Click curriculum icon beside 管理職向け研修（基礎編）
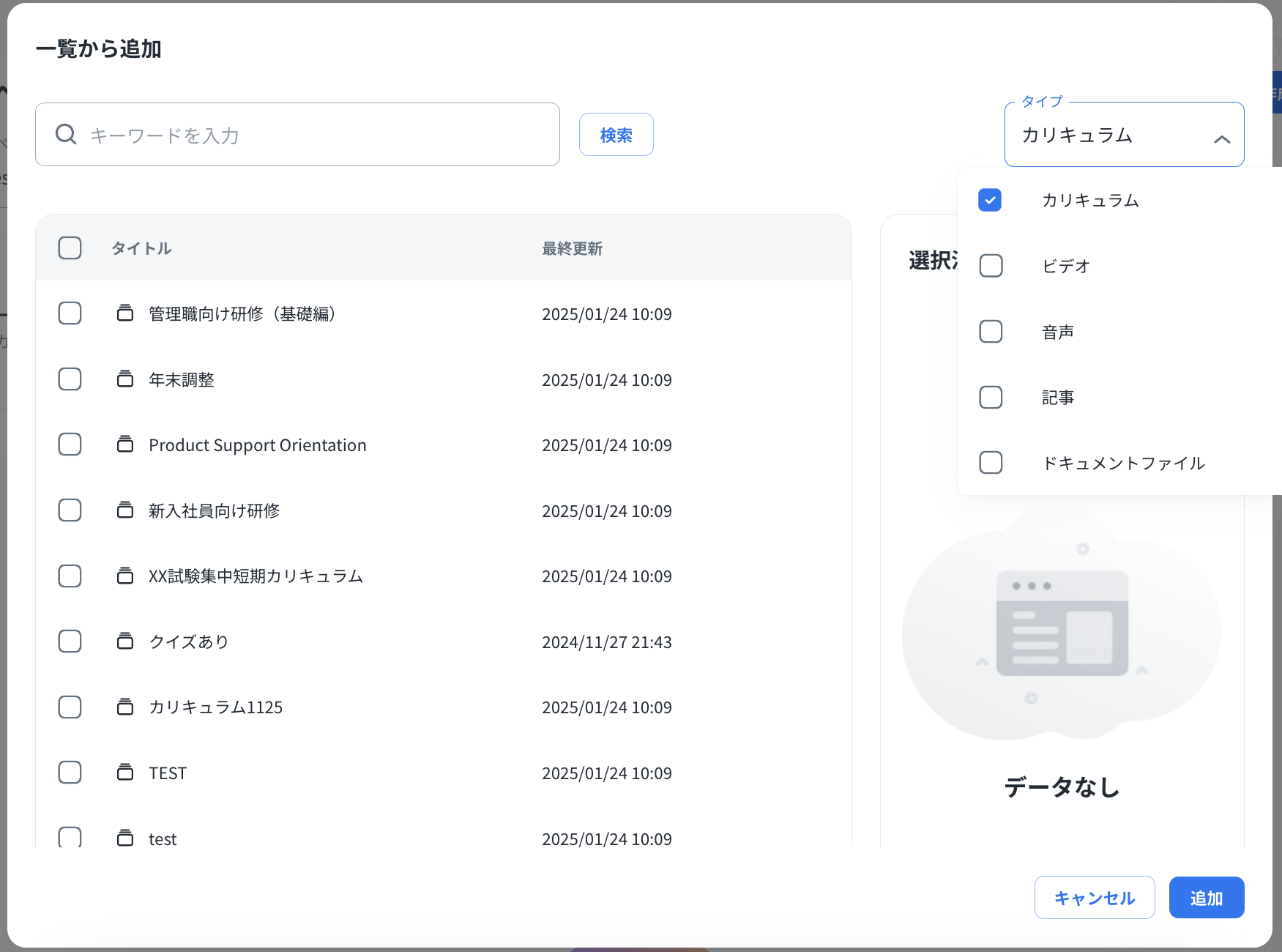Screen dimensions: 1282x952 (125, 313)
